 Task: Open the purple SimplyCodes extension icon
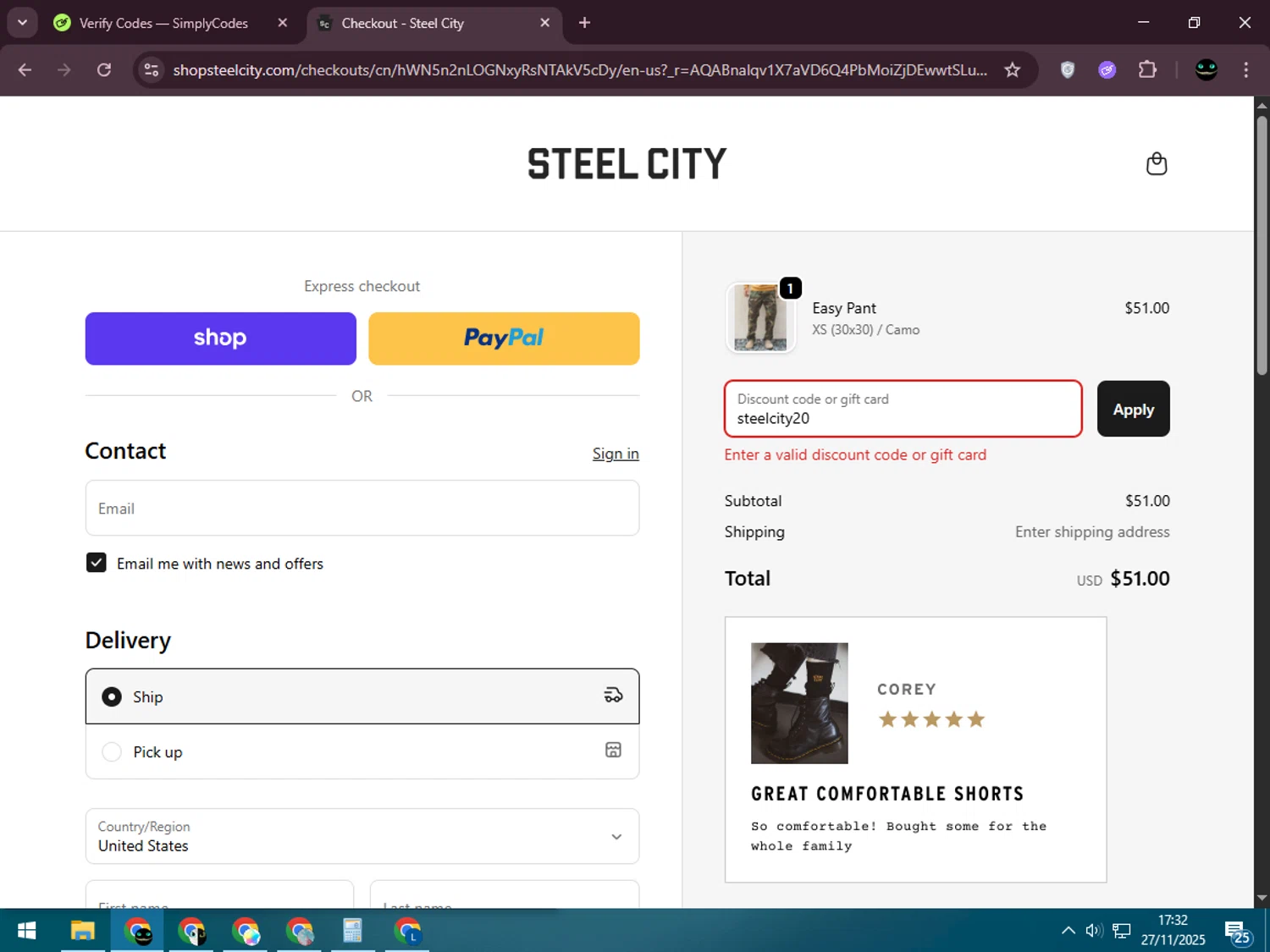tap(1107, 70)
